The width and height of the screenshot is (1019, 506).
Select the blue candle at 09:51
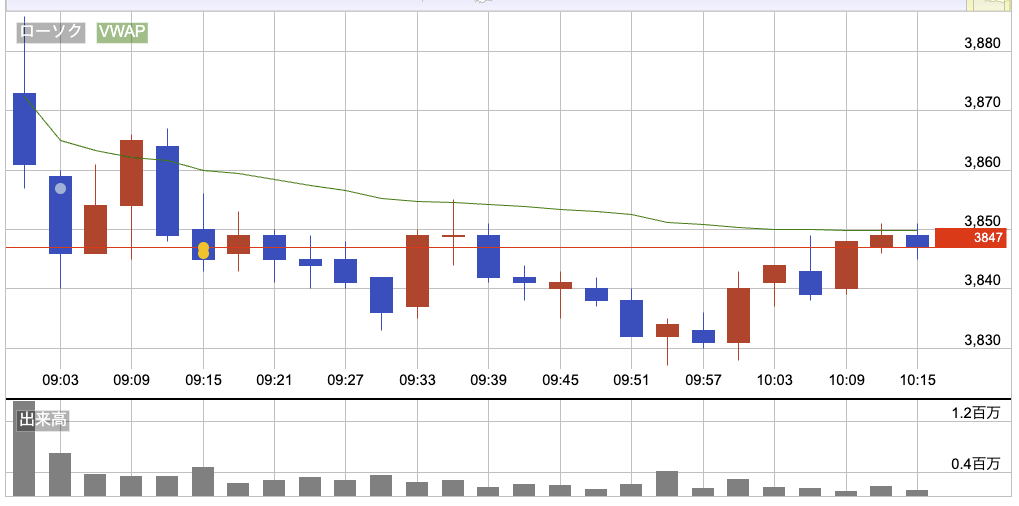click(631, 318)
